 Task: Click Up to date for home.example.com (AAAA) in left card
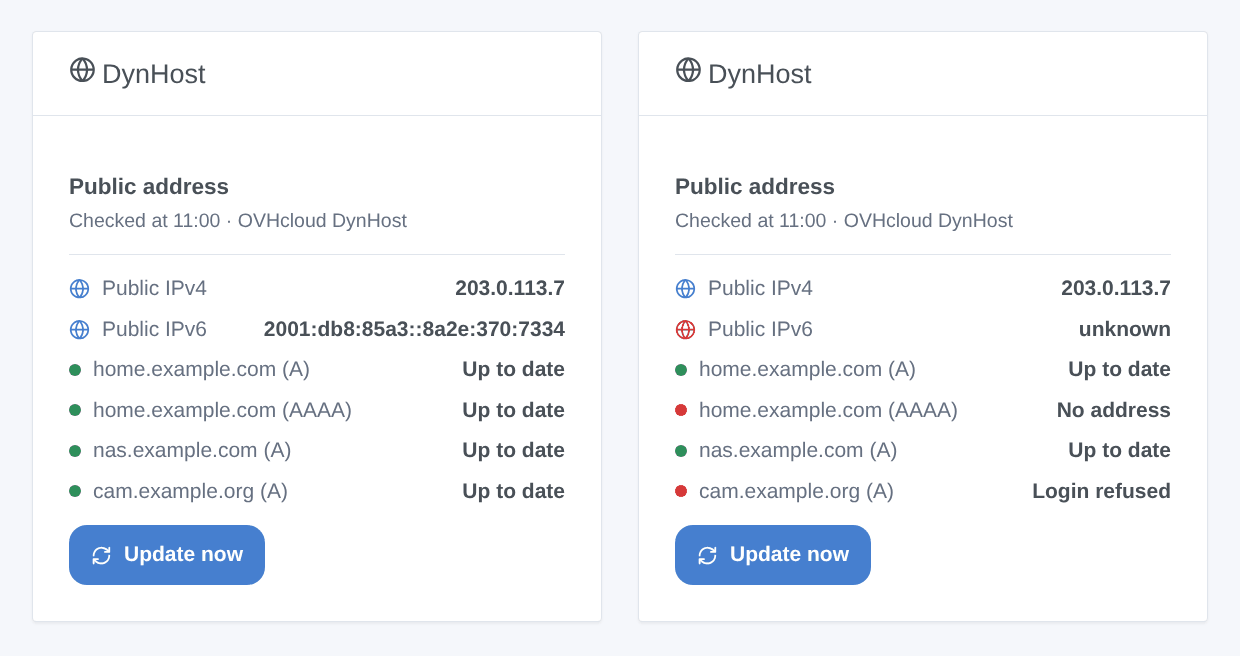[x=513, y=410]
